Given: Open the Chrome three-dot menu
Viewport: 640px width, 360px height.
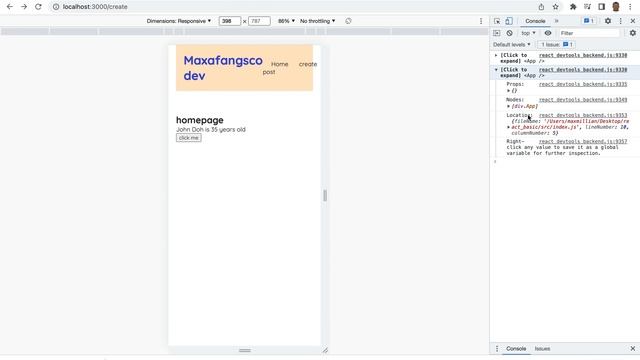Looking at the screenshot, I should pyautogui.click(x=630, y=7).
